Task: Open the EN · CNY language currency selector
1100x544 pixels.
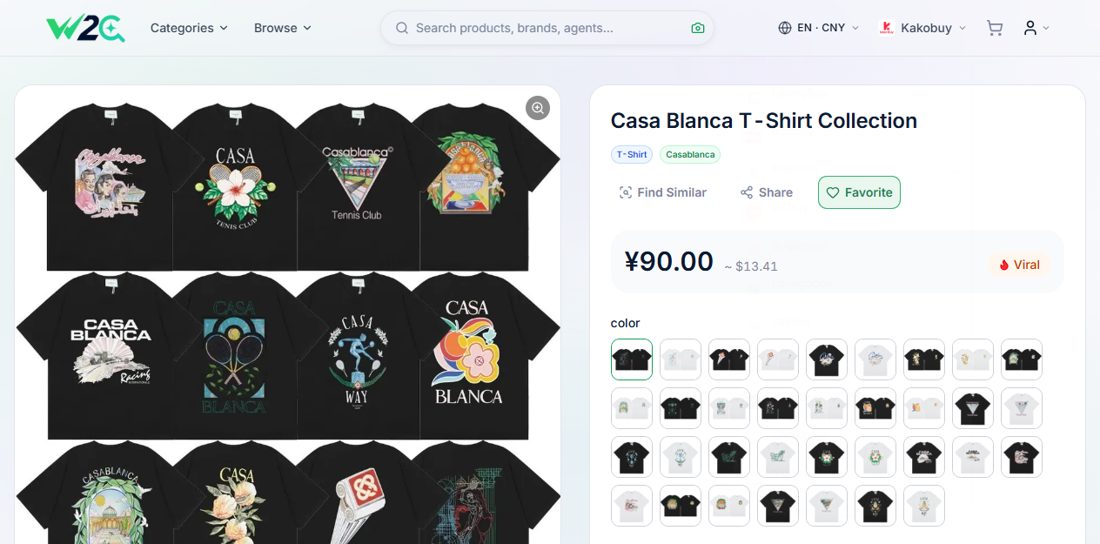Action: tap(819, 28)
